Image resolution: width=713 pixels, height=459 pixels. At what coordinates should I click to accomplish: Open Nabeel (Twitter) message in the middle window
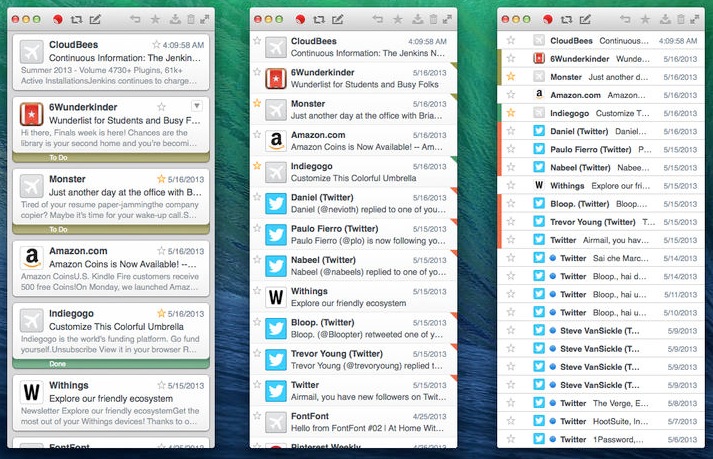(353, 266)
